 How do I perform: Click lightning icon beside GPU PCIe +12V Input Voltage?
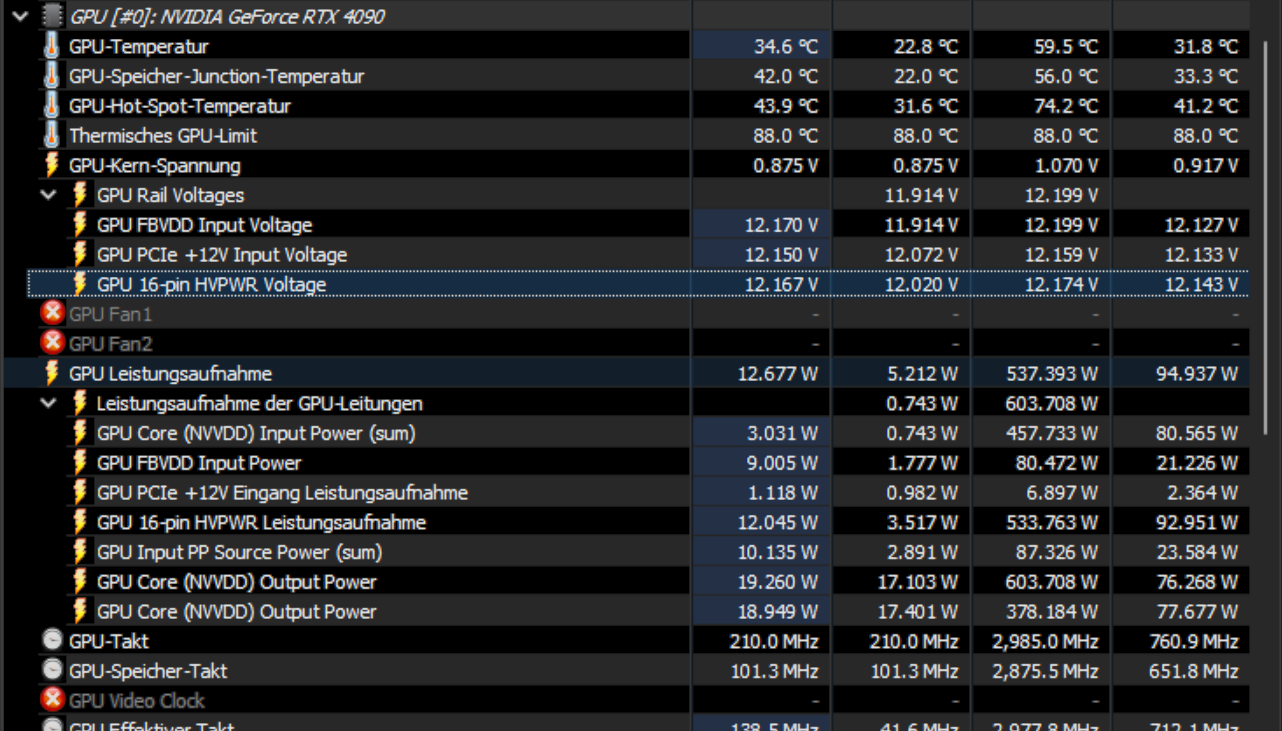(x=80, y=255)
